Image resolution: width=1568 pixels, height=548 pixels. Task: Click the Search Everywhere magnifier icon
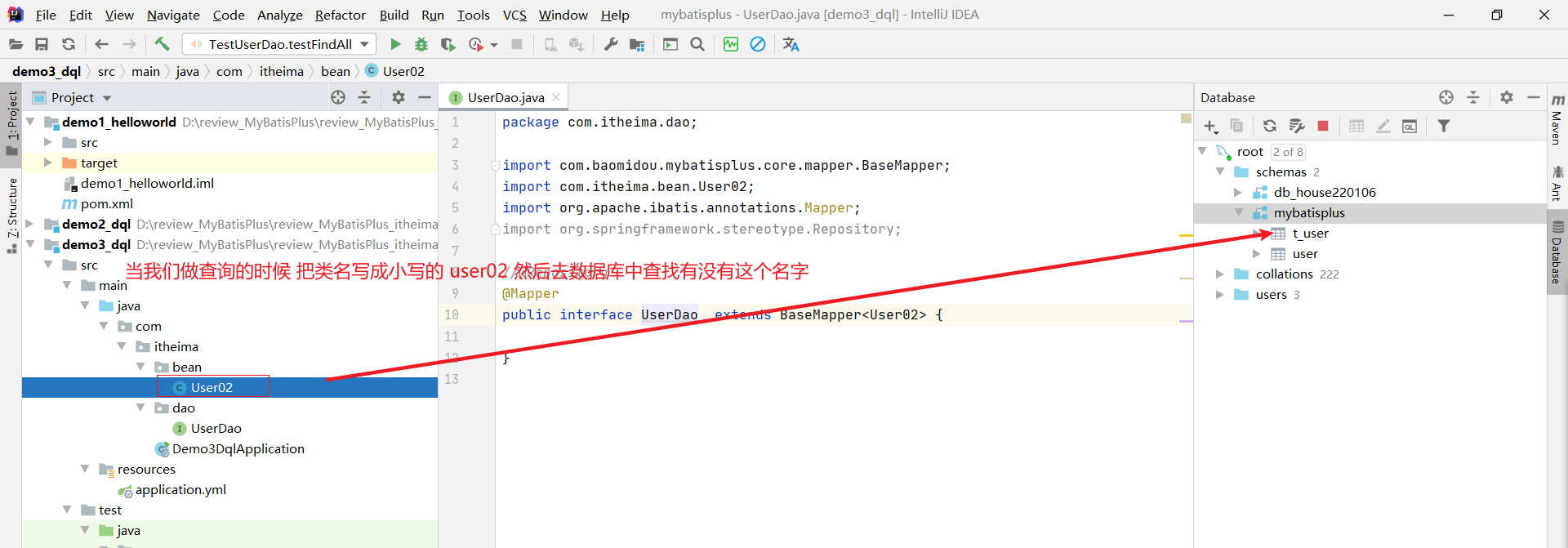697,44
